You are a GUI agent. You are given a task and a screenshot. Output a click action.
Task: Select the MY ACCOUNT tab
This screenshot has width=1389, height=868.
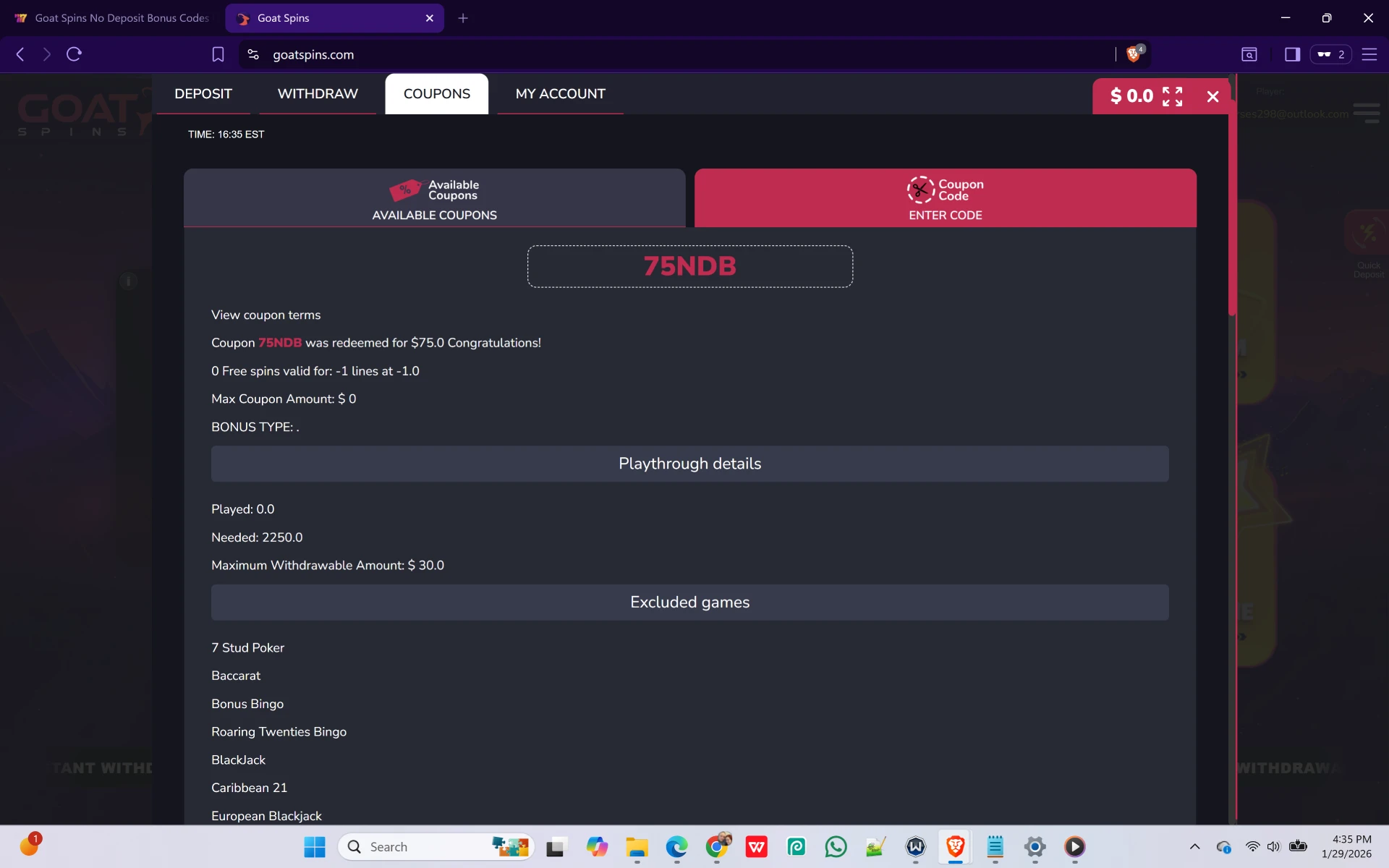(x=560, y=94)
